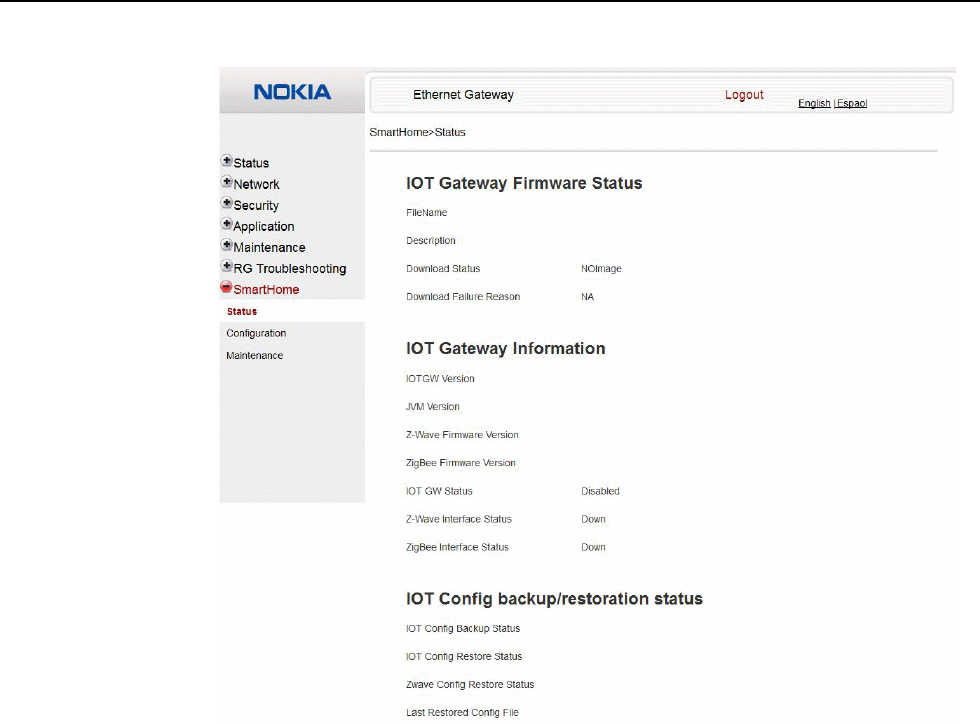This screenshot has height=724, width=980.
Task: Go to SmartHome Configuration page
Action: pyautogui.click(x=256, y=333)
